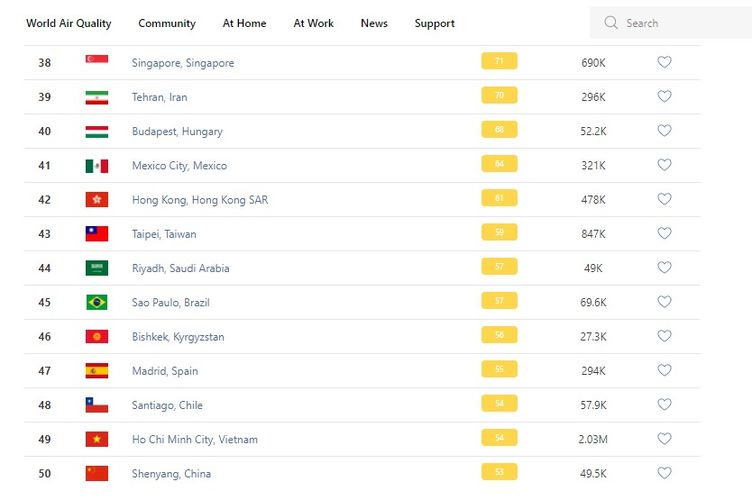Click Budapest's yellow AQI badge 68
752x500 pixels.
499,130
